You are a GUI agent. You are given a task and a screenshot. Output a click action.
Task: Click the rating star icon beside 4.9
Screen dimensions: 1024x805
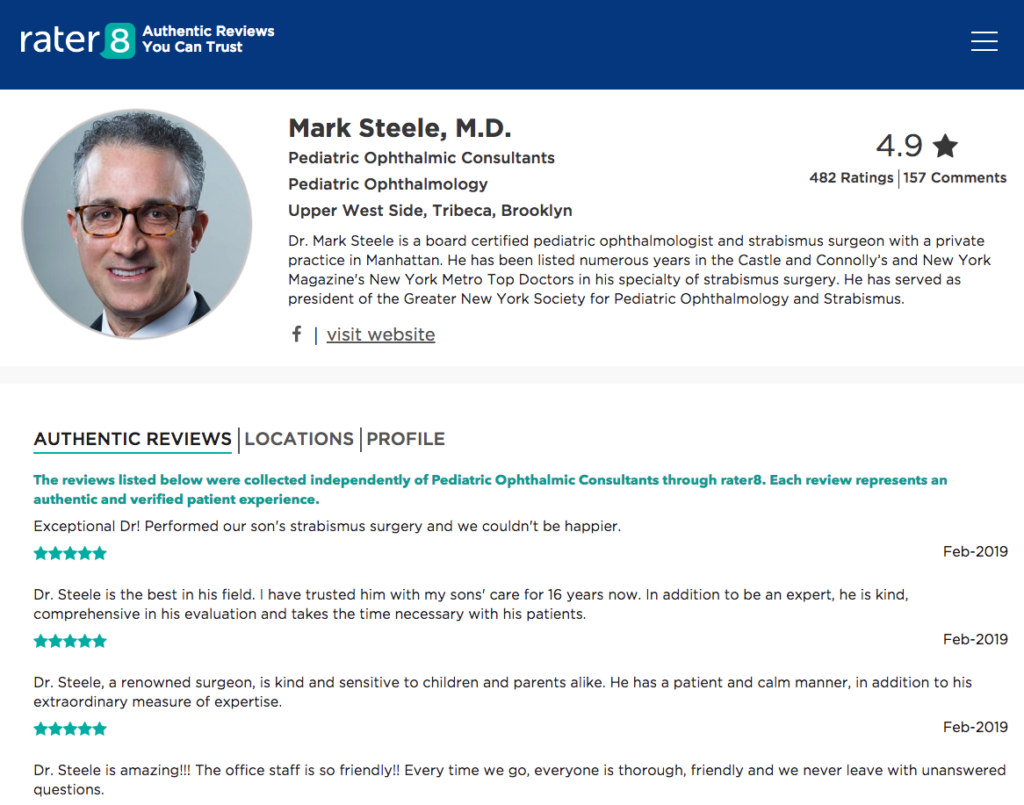click(x=945, y=146)
